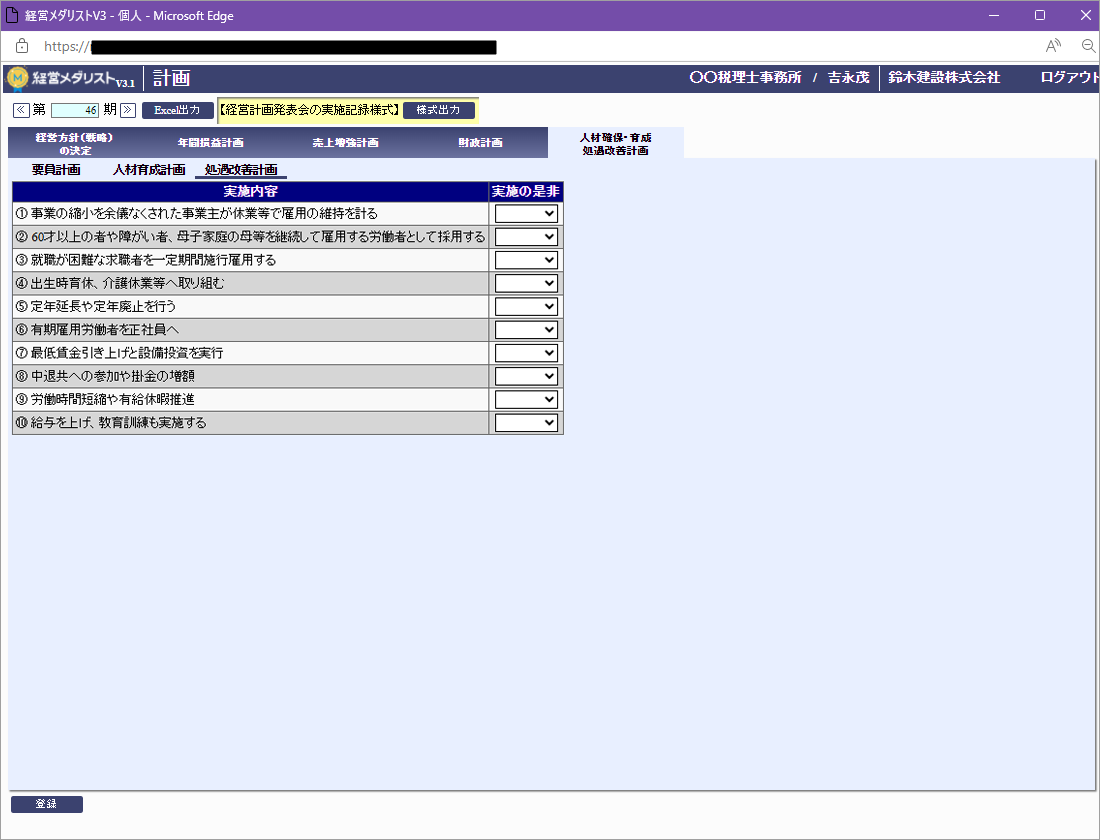Click the zoom magnifier icon in address bar
Image resolution: width=1100 pixels, height=840 pixels.
pyautogui.click(x=1088, y=46)
